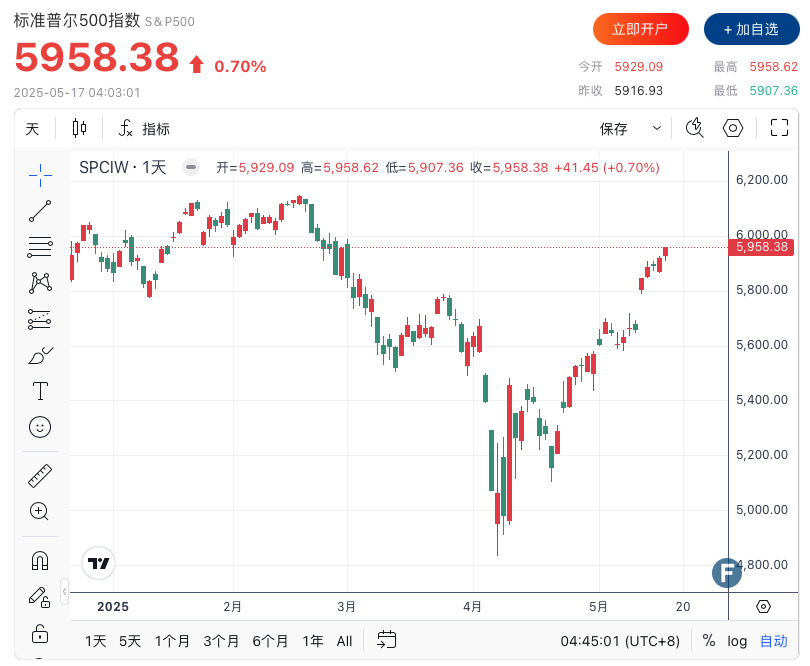Switch to the 1个月 date range
This screenshot has width=810, height=666.
[172, 641]
